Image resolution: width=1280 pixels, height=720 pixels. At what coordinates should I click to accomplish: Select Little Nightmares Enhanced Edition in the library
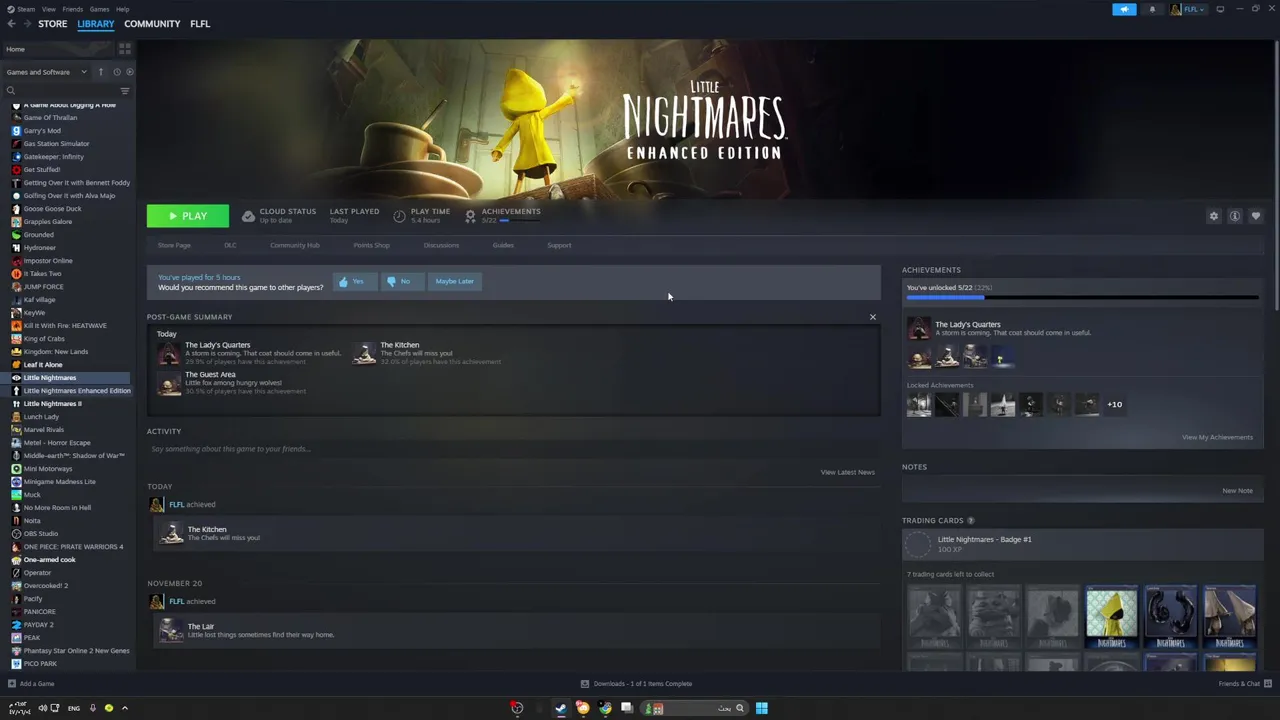click(x=77, y=391)
